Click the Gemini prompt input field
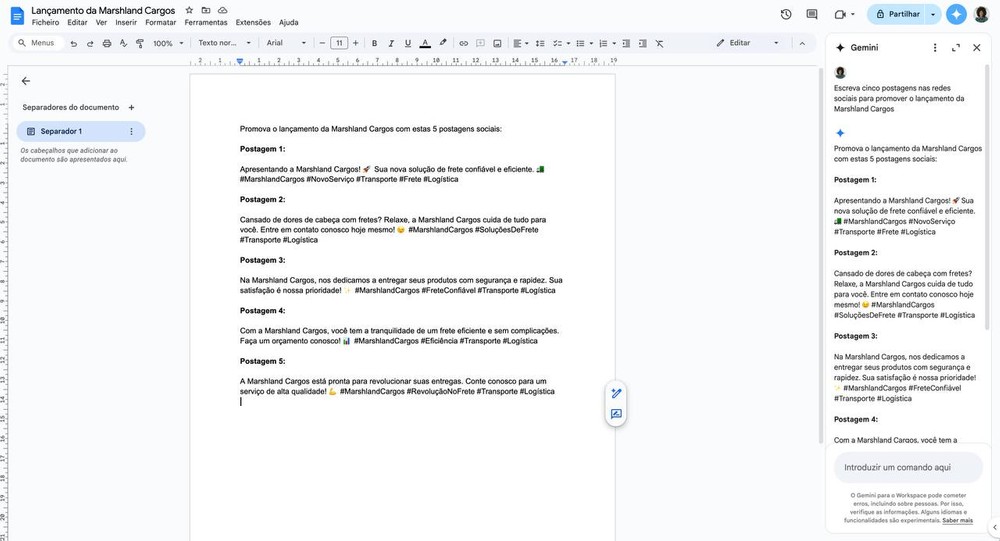 click(908, 468)
